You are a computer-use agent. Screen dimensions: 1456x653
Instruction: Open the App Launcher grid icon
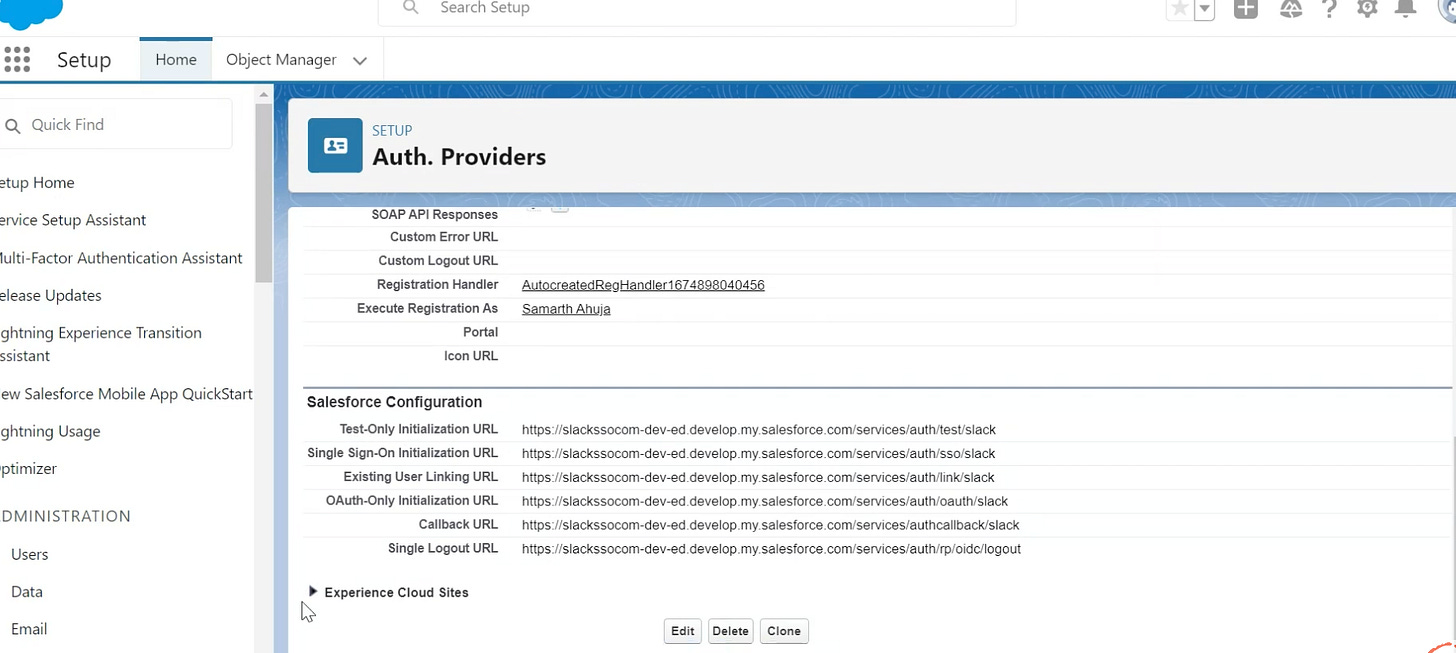click(x=17, y=60)
